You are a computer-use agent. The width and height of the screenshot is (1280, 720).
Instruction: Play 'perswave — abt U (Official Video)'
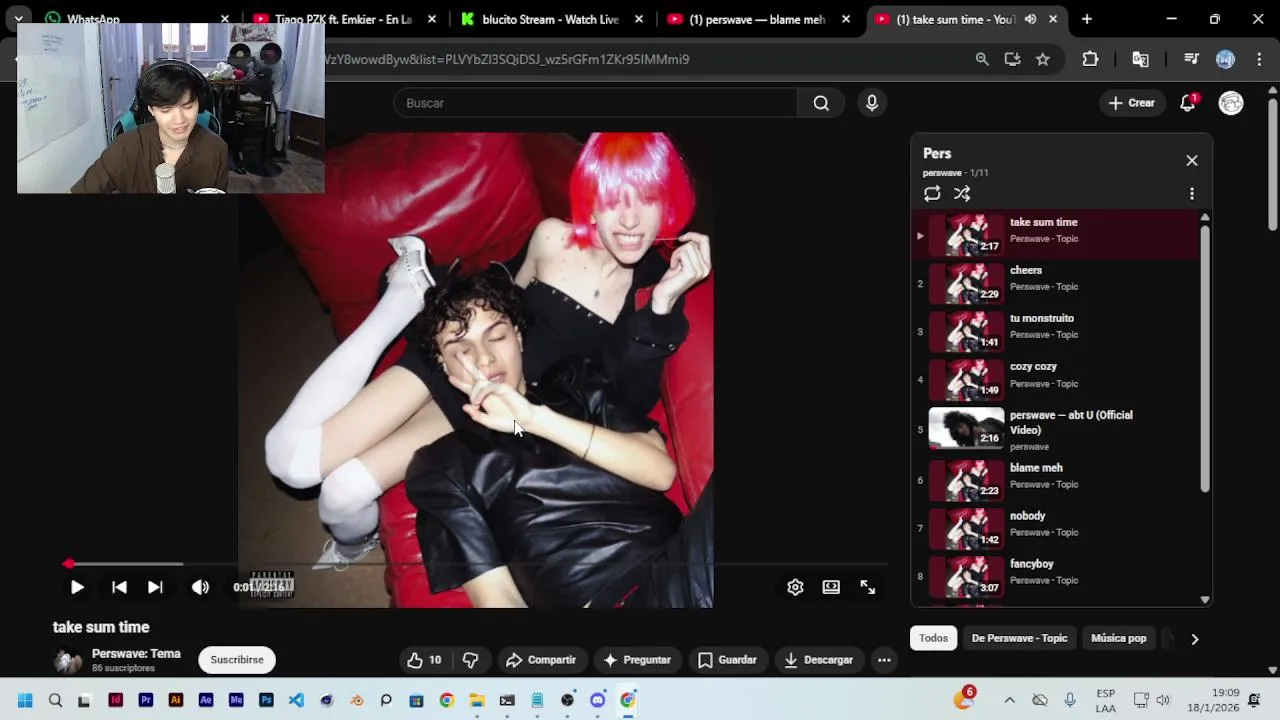coord(1055,430)
